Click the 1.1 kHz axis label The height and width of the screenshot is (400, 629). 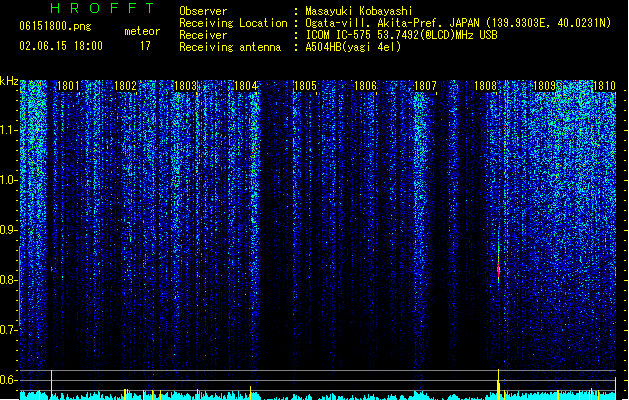[x=8, y=130]
